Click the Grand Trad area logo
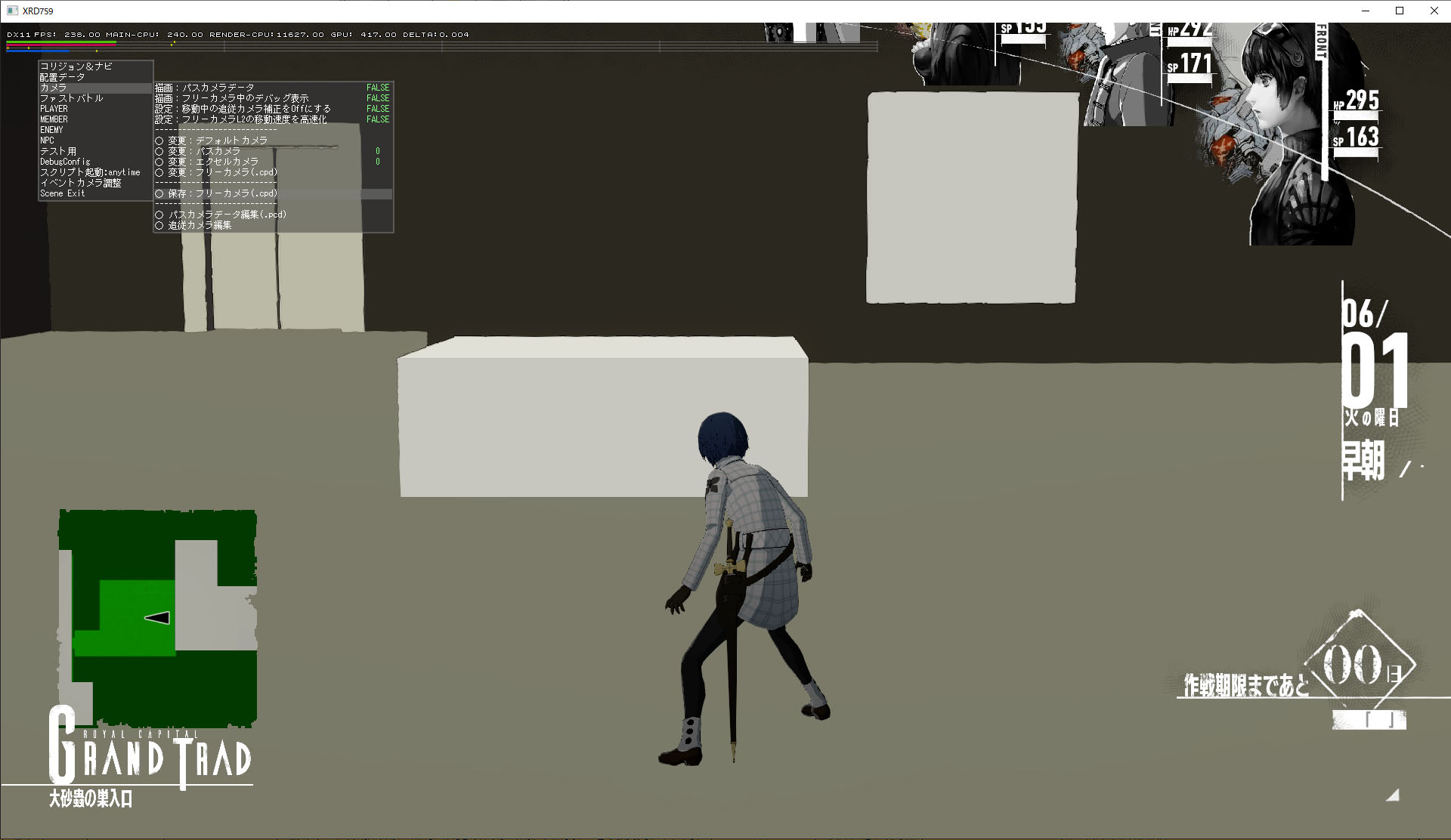The height and width of the screenshot is (840, 1451). pyautogui.click(x=150, y=748)
